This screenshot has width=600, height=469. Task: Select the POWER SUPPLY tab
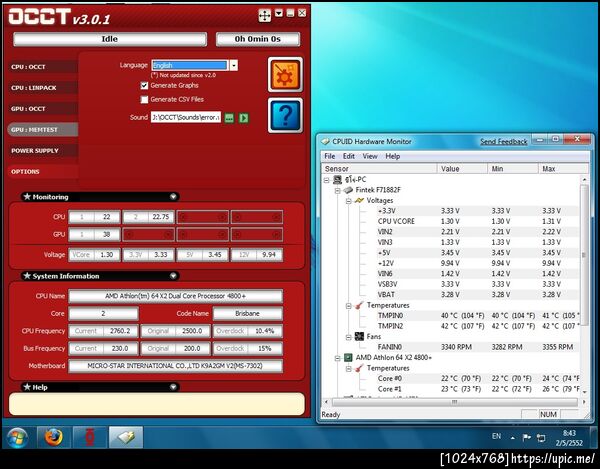[42, 151]
